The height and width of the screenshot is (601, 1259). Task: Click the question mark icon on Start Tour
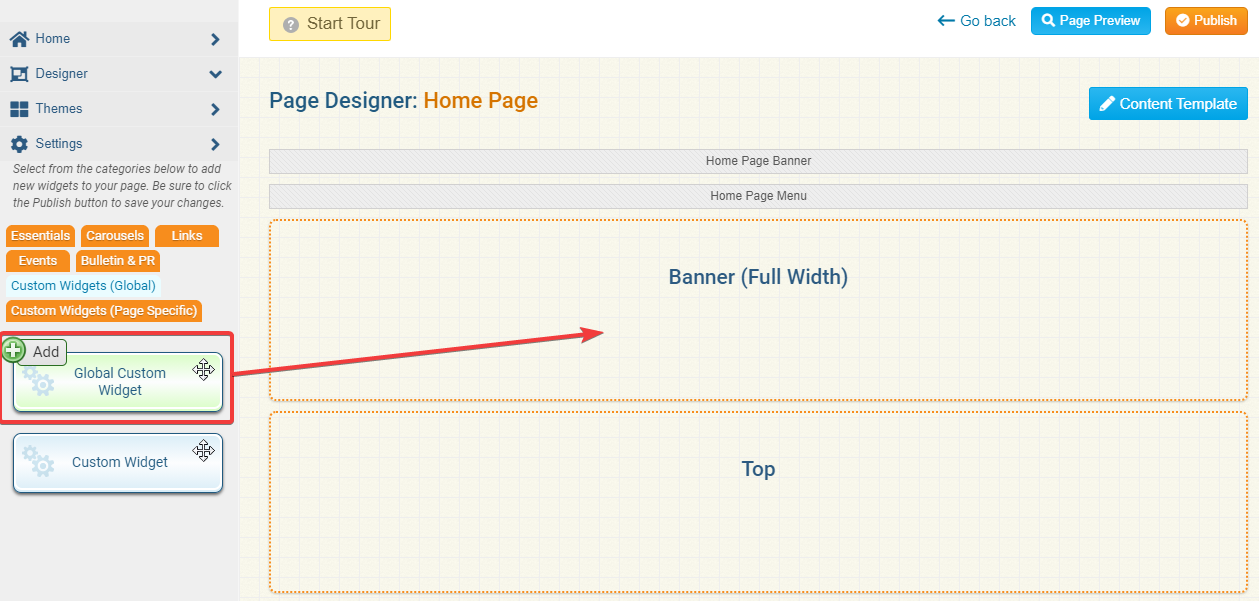tap(291, 25)
